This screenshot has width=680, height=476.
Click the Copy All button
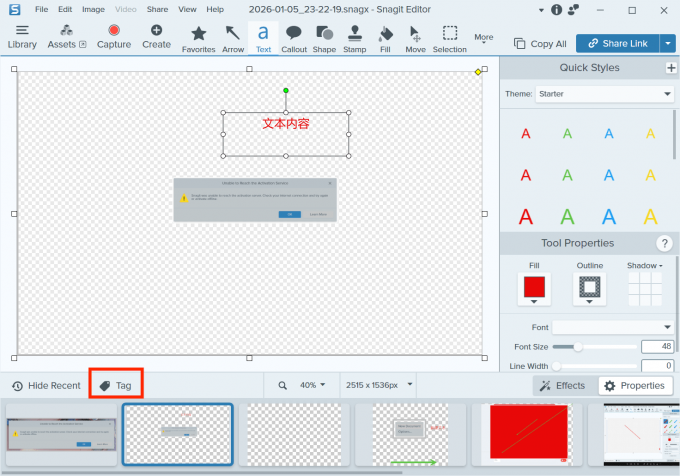(x=540, y=44)
